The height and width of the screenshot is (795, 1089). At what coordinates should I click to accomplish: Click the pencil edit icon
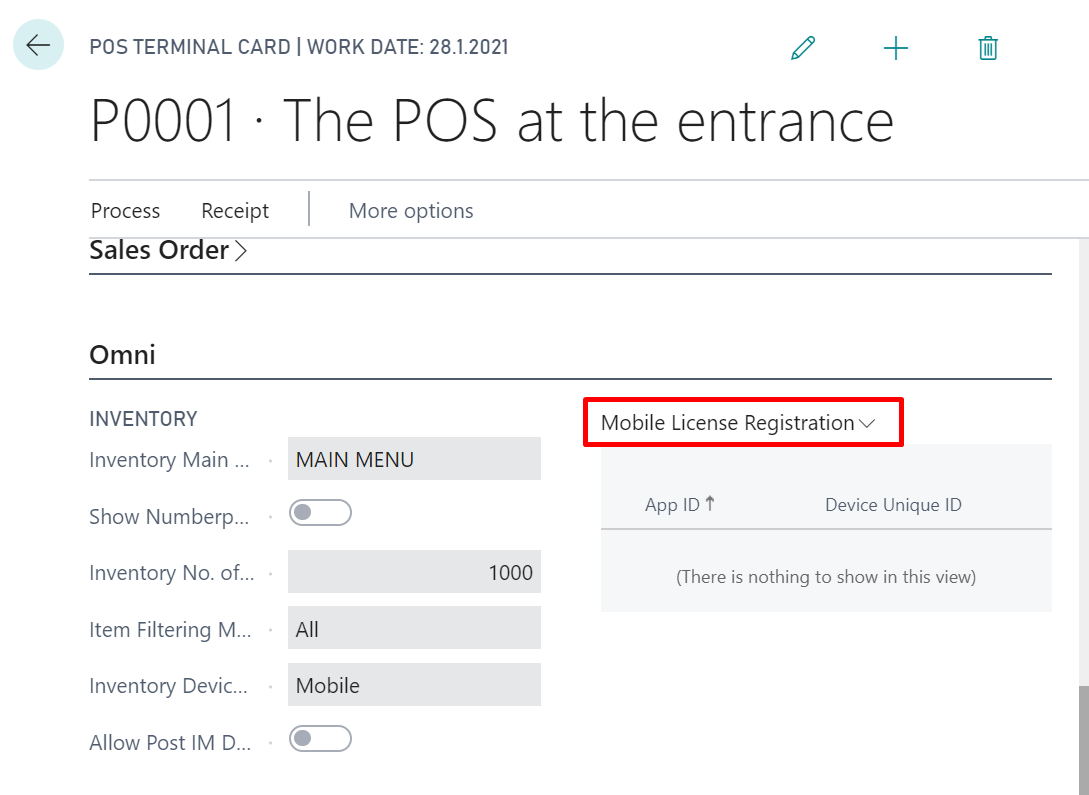pyautogui.click(x=803, y=48)
